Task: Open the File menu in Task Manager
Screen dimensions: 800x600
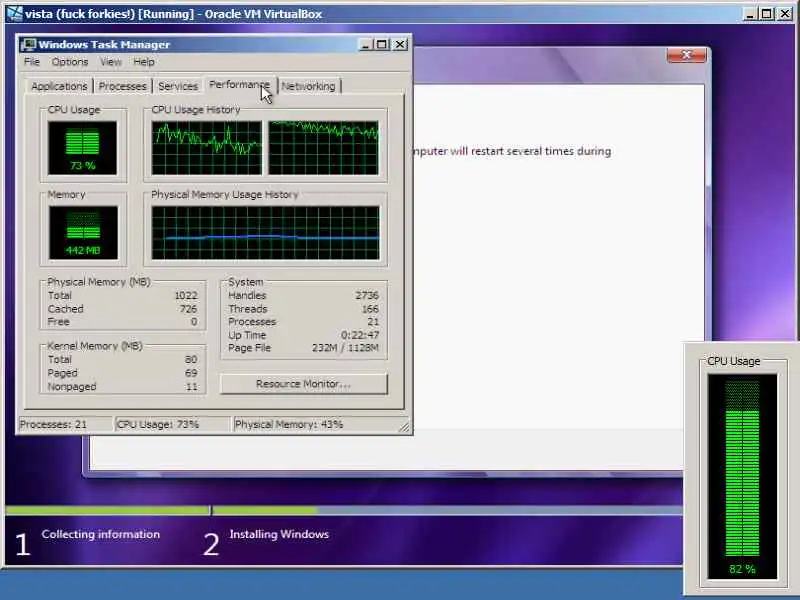Action: pos(32,62)
